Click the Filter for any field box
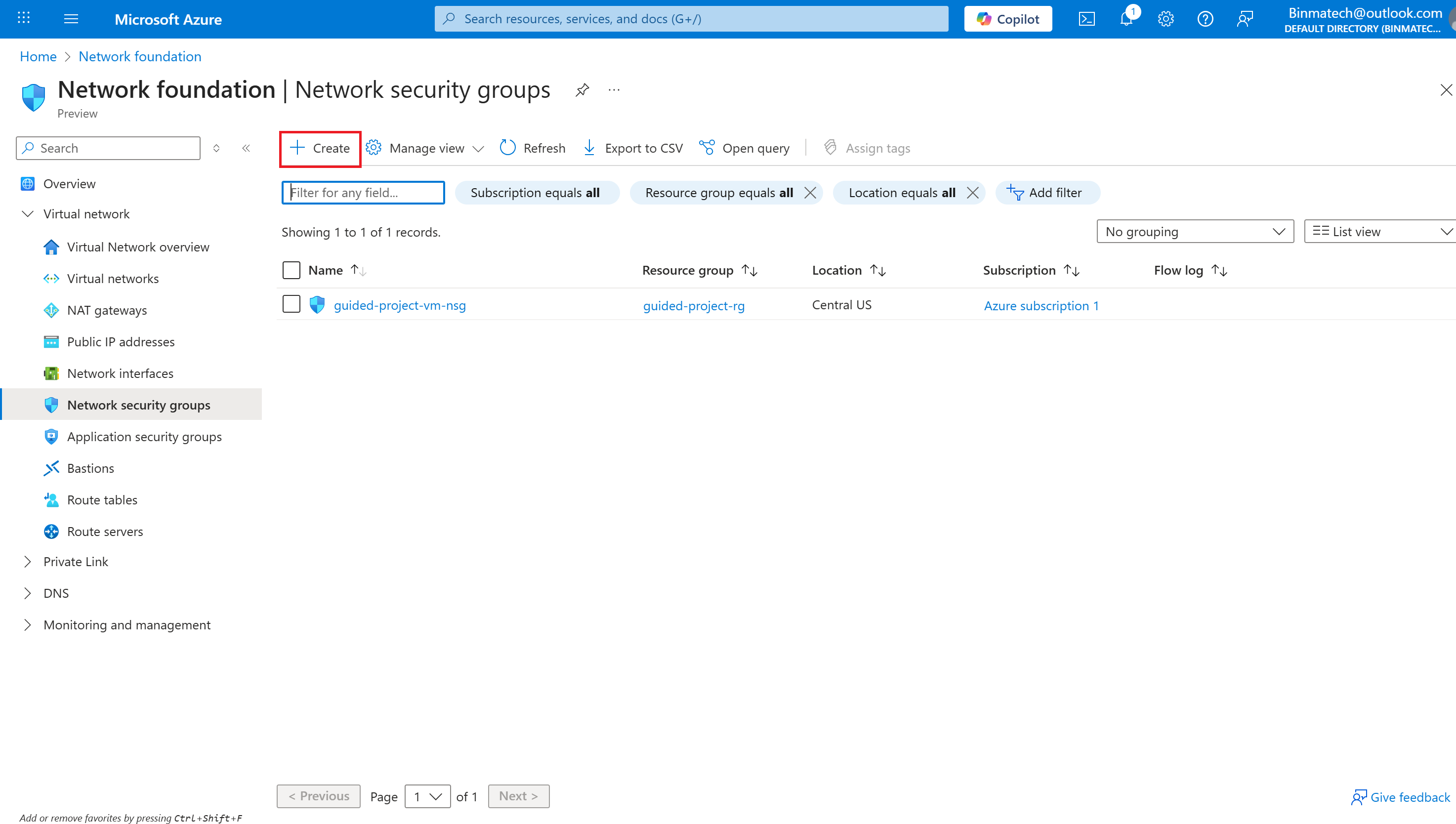 [x=363, y=193]
